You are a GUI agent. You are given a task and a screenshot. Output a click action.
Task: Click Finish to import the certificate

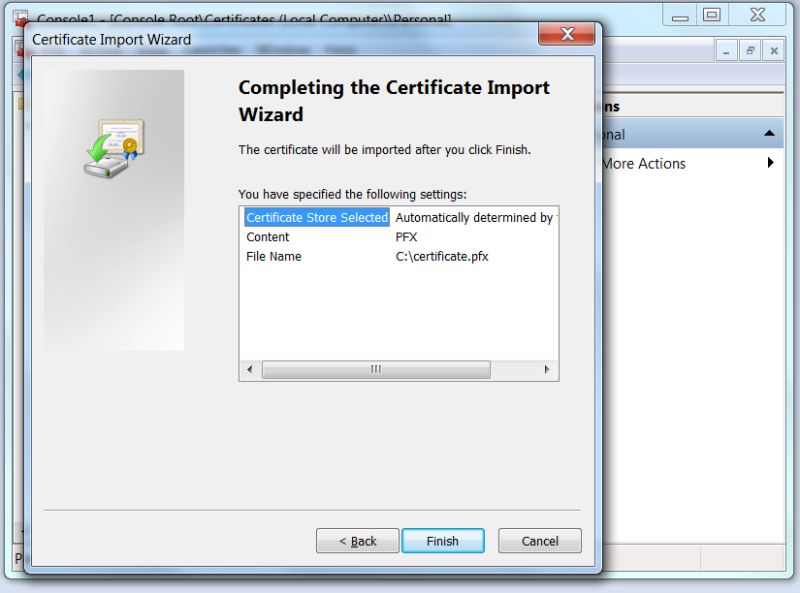(443, 540)
